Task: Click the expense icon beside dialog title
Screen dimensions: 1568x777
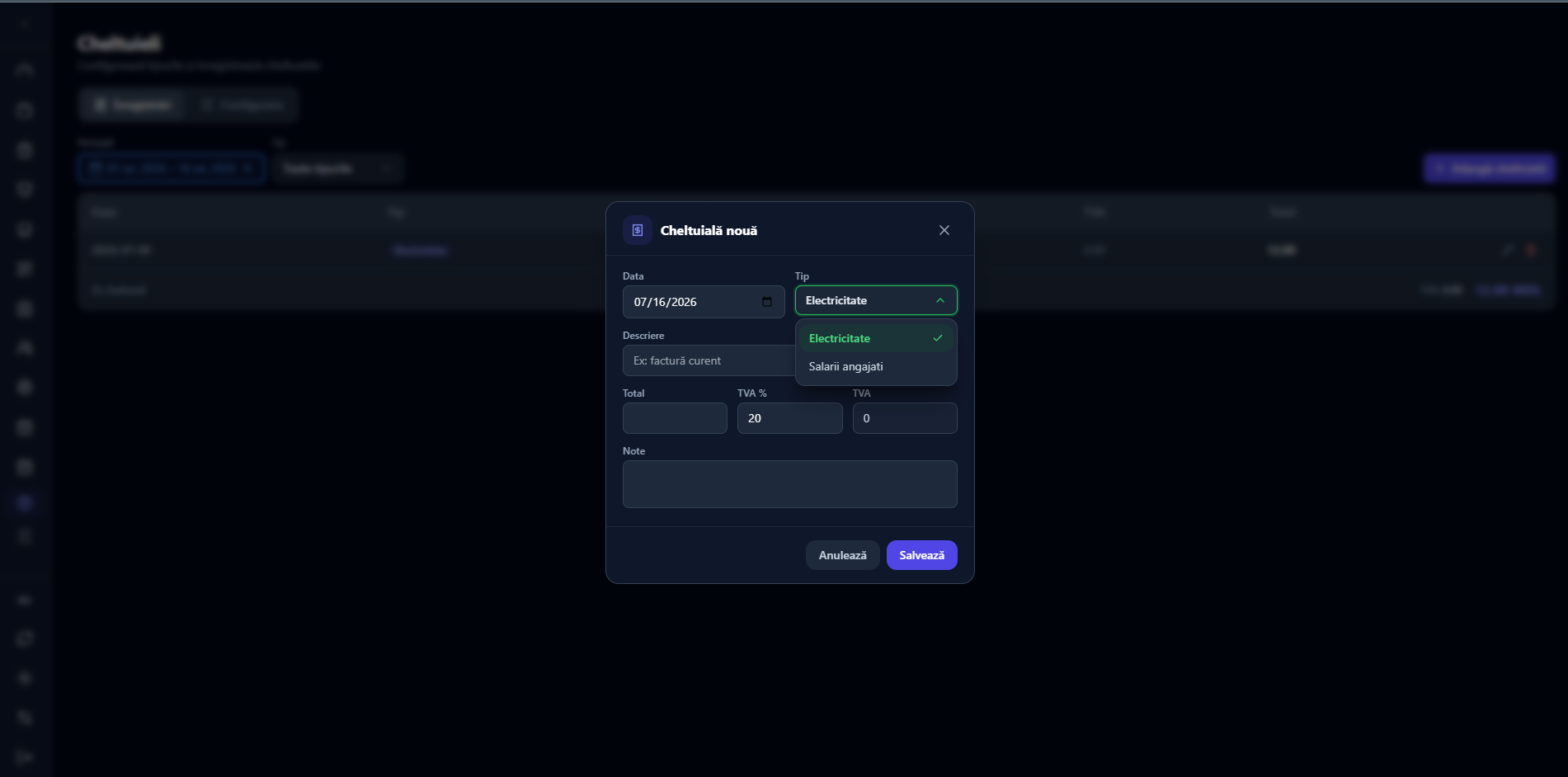Action: [x=638, y=230]
